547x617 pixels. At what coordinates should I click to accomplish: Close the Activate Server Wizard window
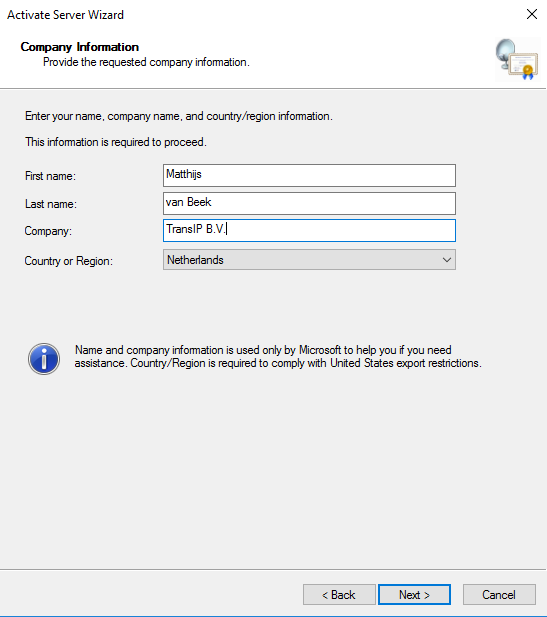(x=532, y=14)
